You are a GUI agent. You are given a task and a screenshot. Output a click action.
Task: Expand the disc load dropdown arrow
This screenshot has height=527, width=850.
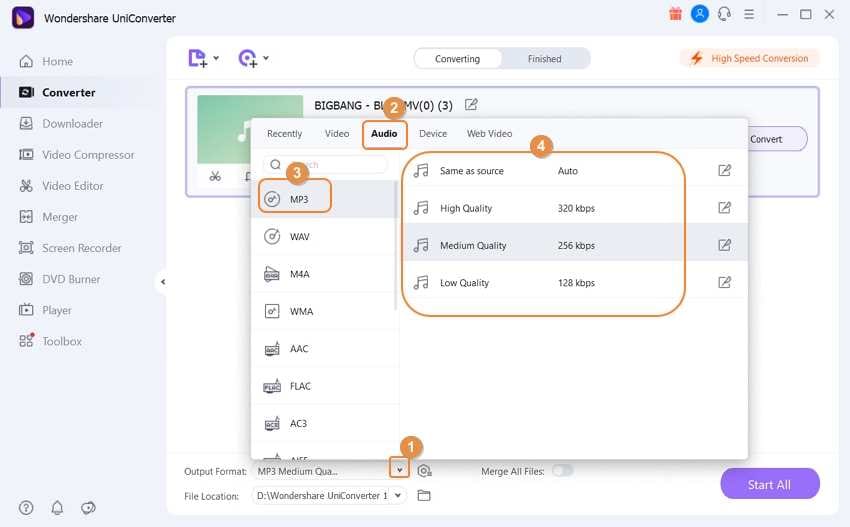click(266, 58)
